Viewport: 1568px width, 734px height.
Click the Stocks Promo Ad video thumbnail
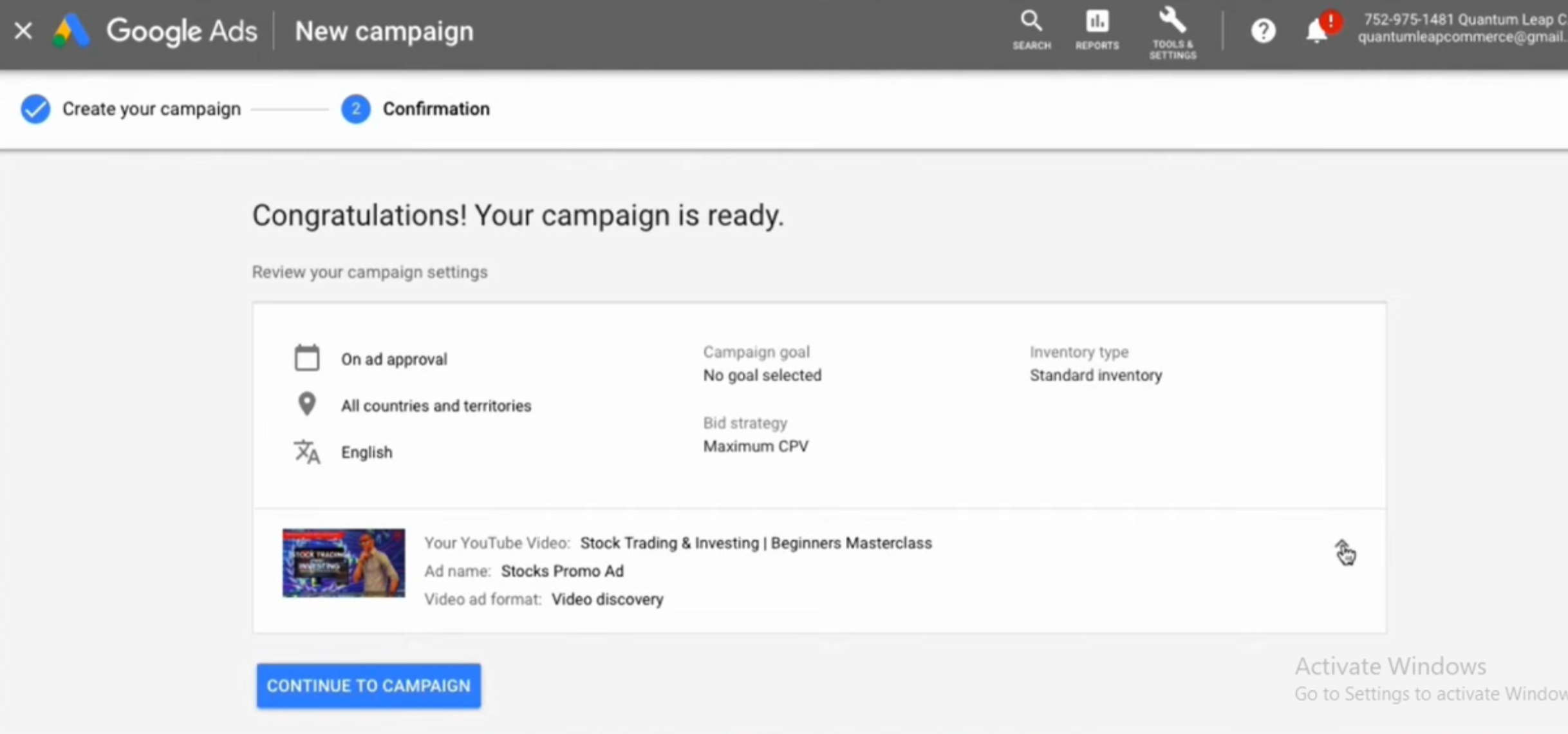tap(343, 562)
